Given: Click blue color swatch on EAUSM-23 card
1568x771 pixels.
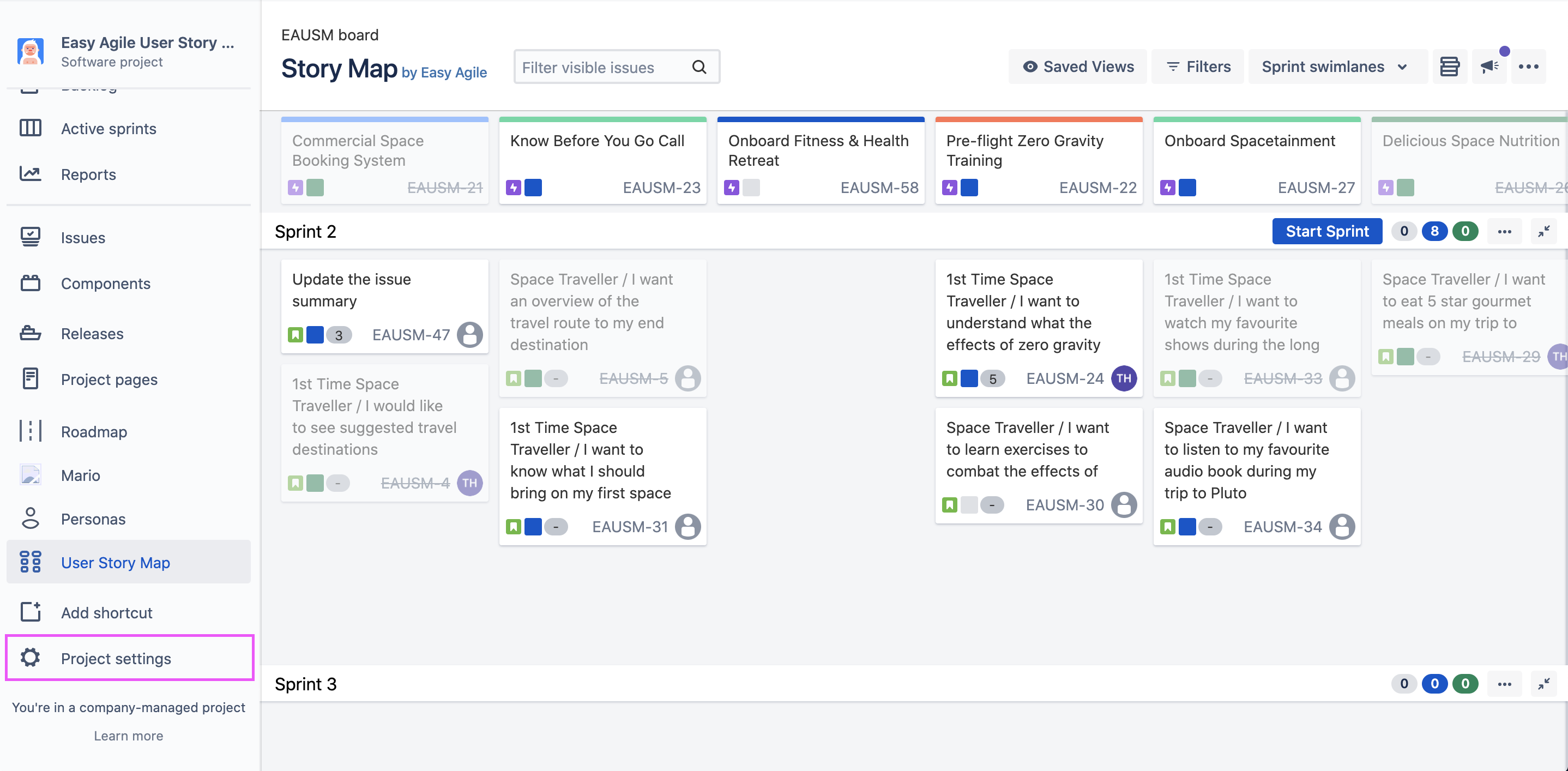Looking at the screenshot, I should [x=533, y=188].
